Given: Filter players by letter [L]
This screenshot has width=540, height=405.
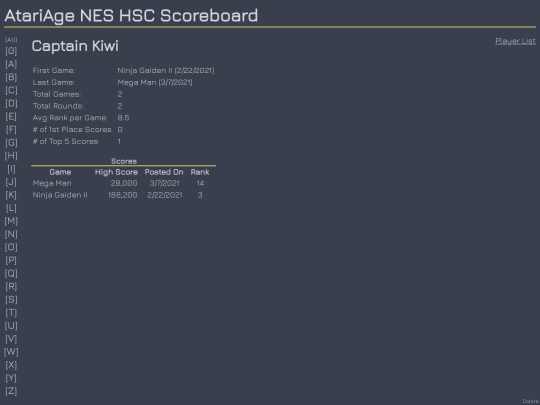Looking at the screenshot, I should [11, 208].
